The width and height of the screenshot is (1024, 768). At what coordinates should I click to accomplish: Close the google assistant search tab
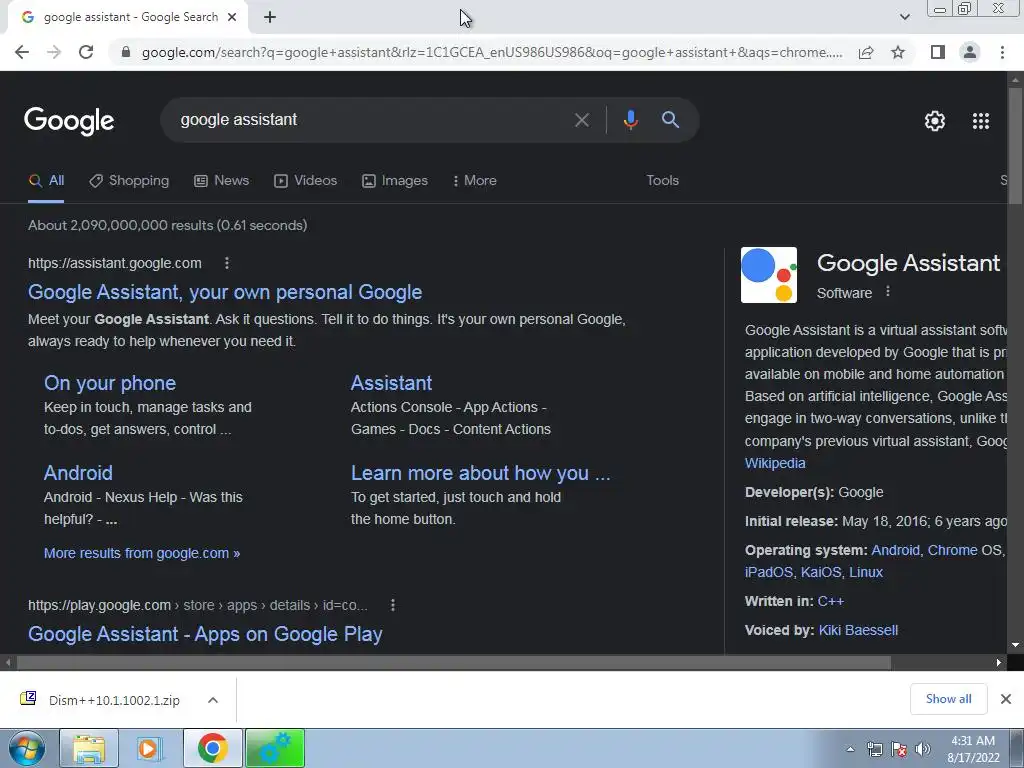coord(232,18)
